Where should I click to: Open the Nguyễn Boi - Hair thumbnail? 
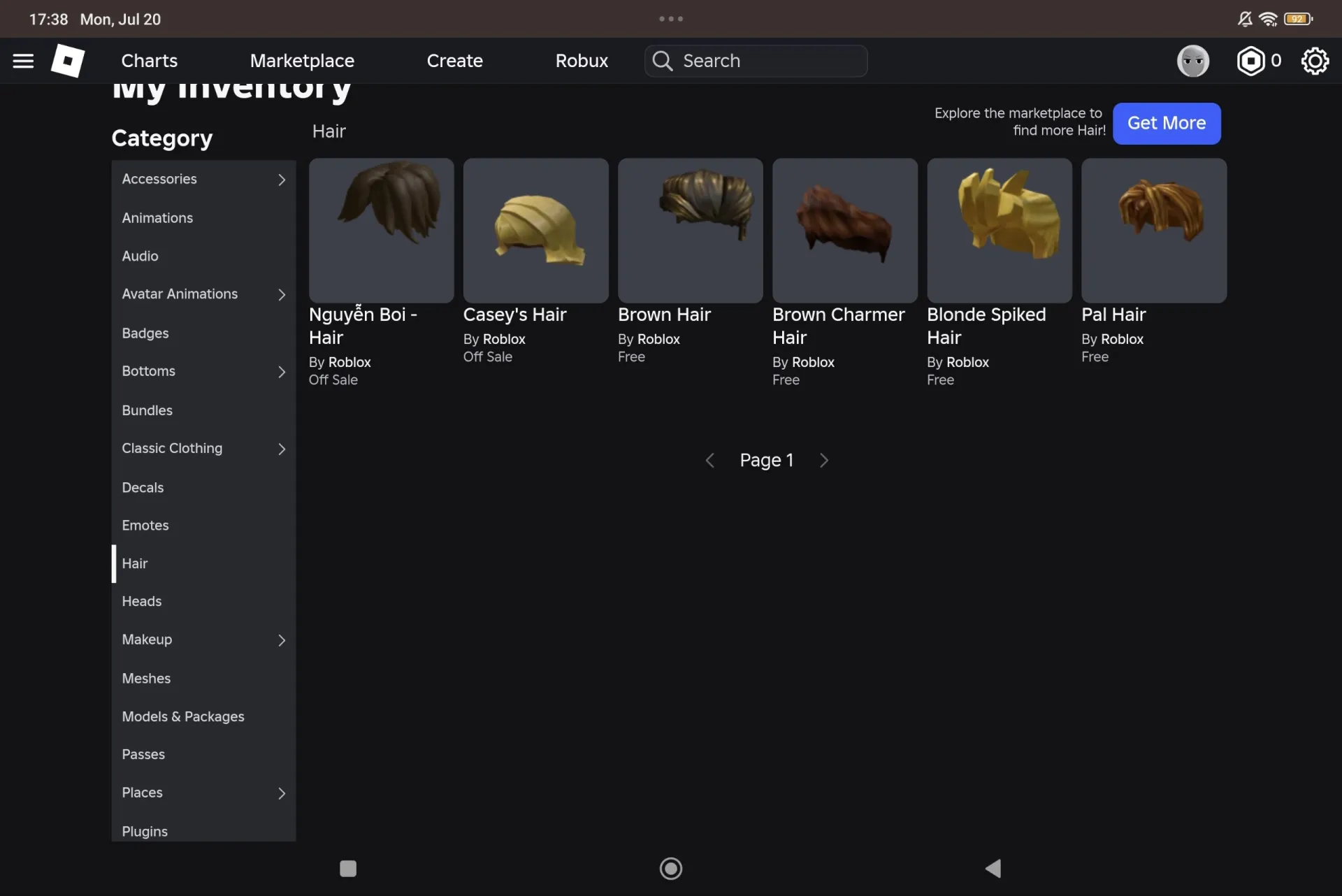(382, 231)
